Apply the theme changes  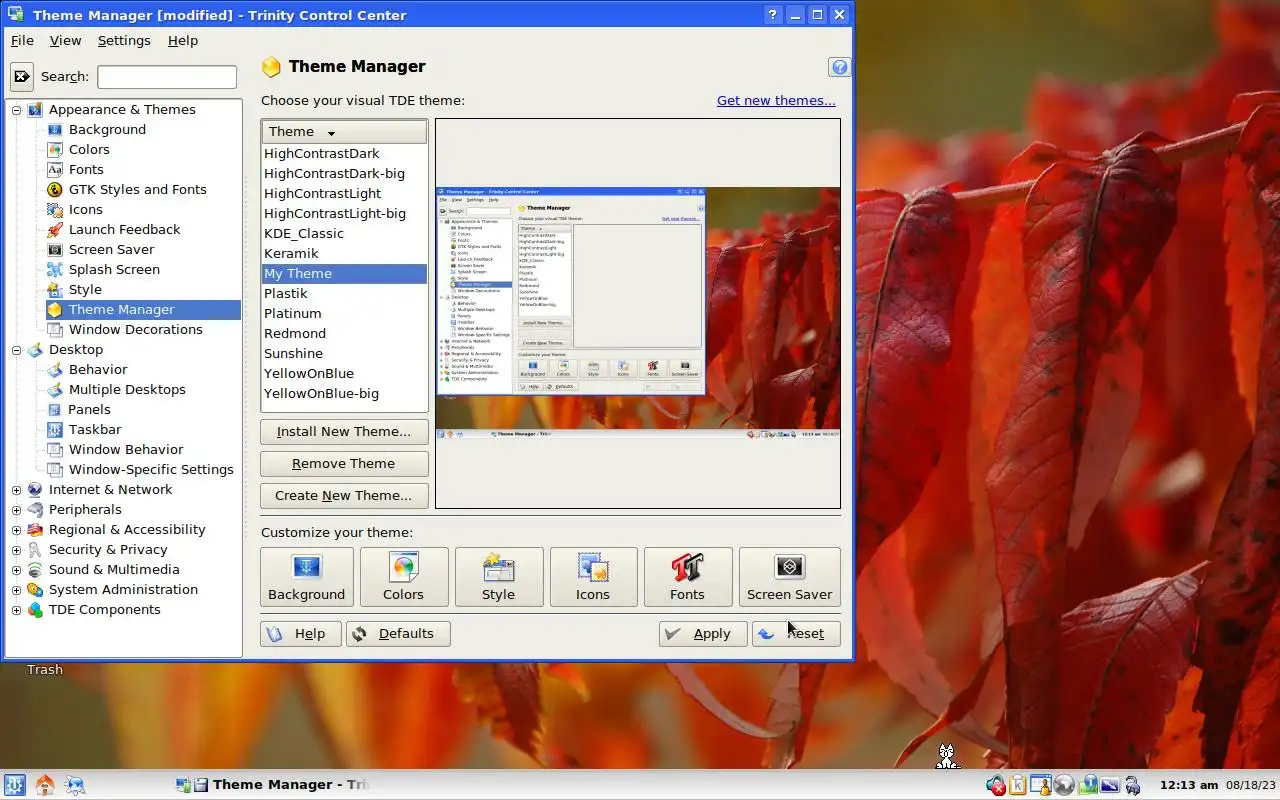(703, 634)
